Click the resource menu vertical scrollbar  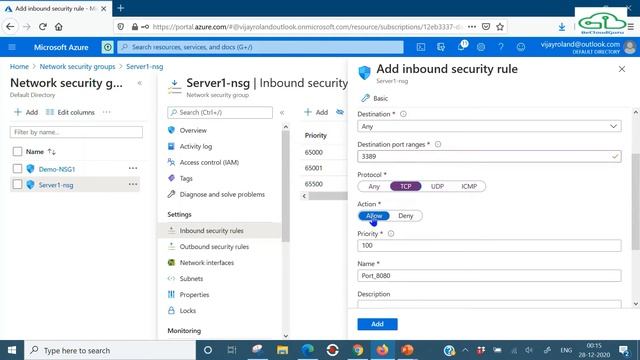pyautogui.click(x=286, y=186)
